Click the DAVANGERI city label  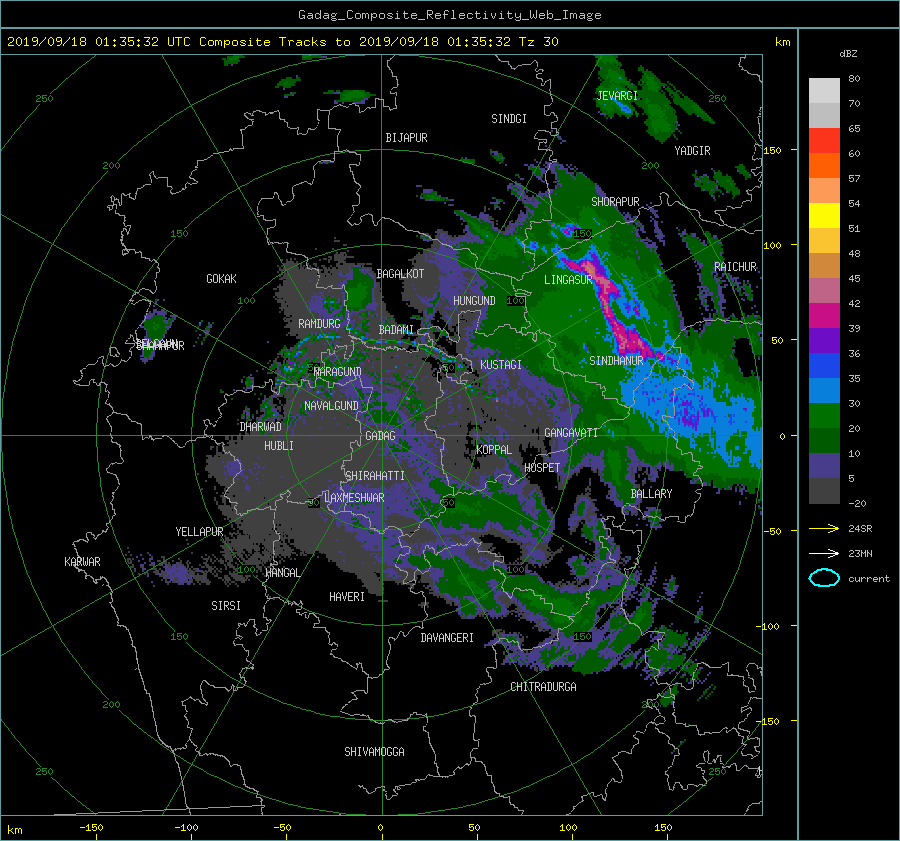[x=447, y=638]
